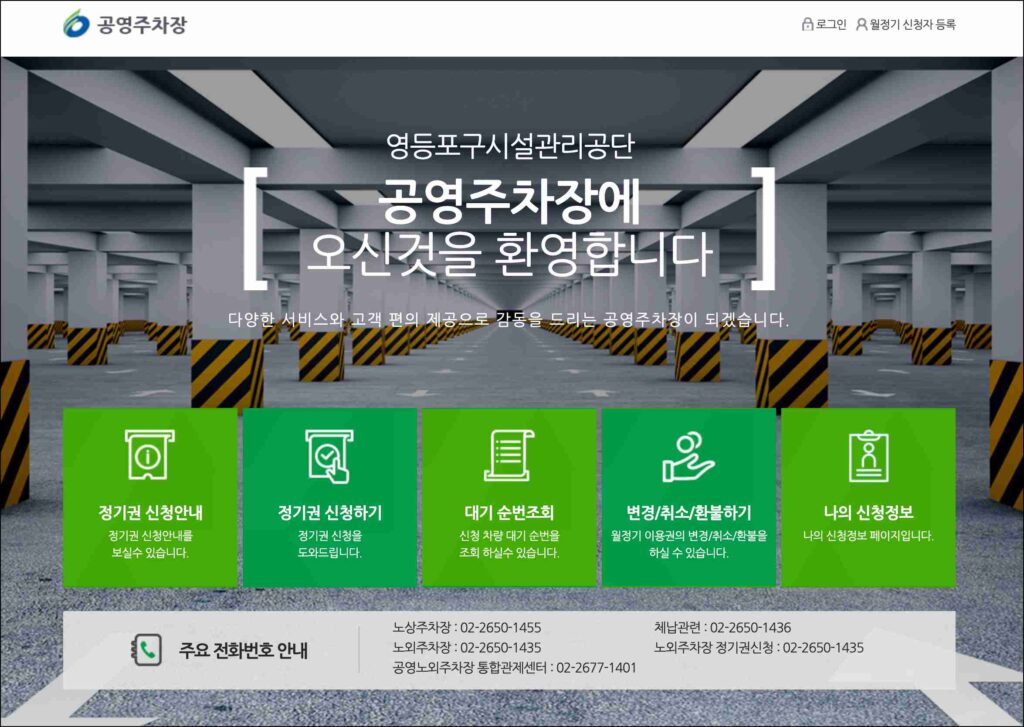1024x727 pixels.
Task: Click the 공영주차장 logo icon
Action: tap(76, 24)
